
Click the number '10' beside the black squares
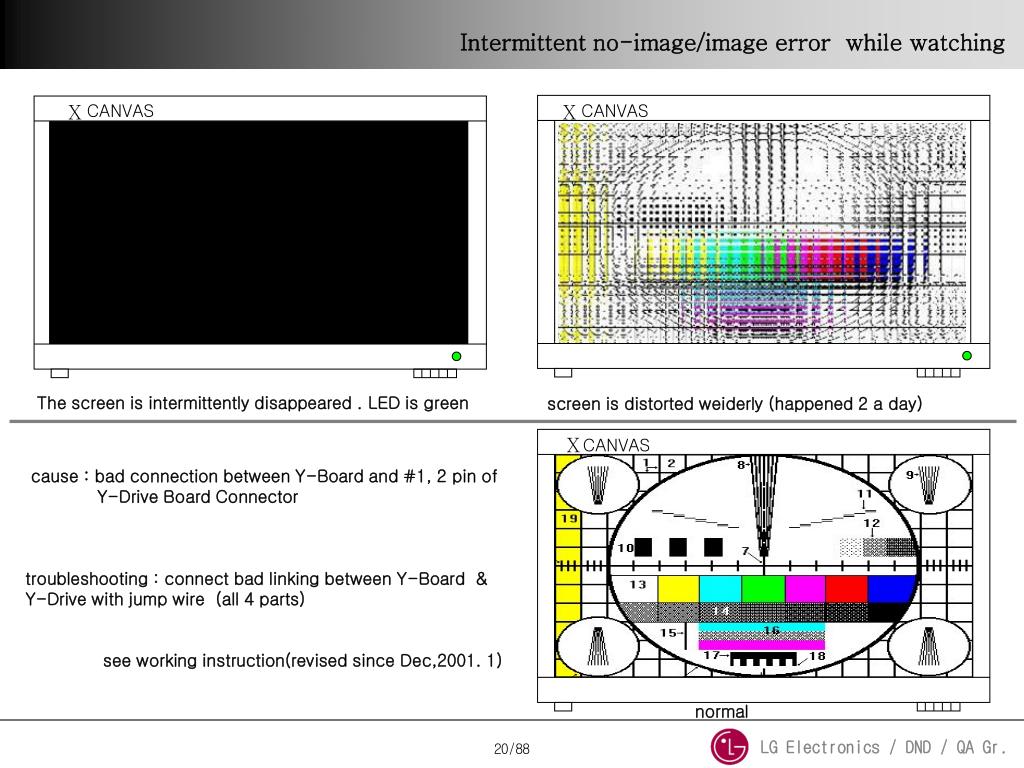pyautogui.click(x=626, y=548)
